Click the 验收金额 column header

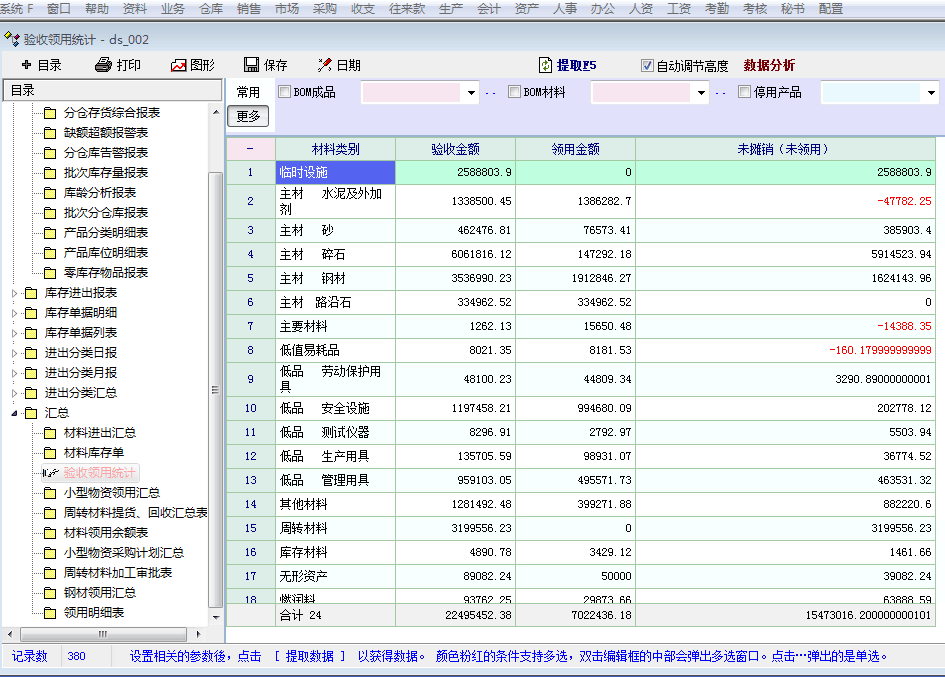(x=455, y=149)
